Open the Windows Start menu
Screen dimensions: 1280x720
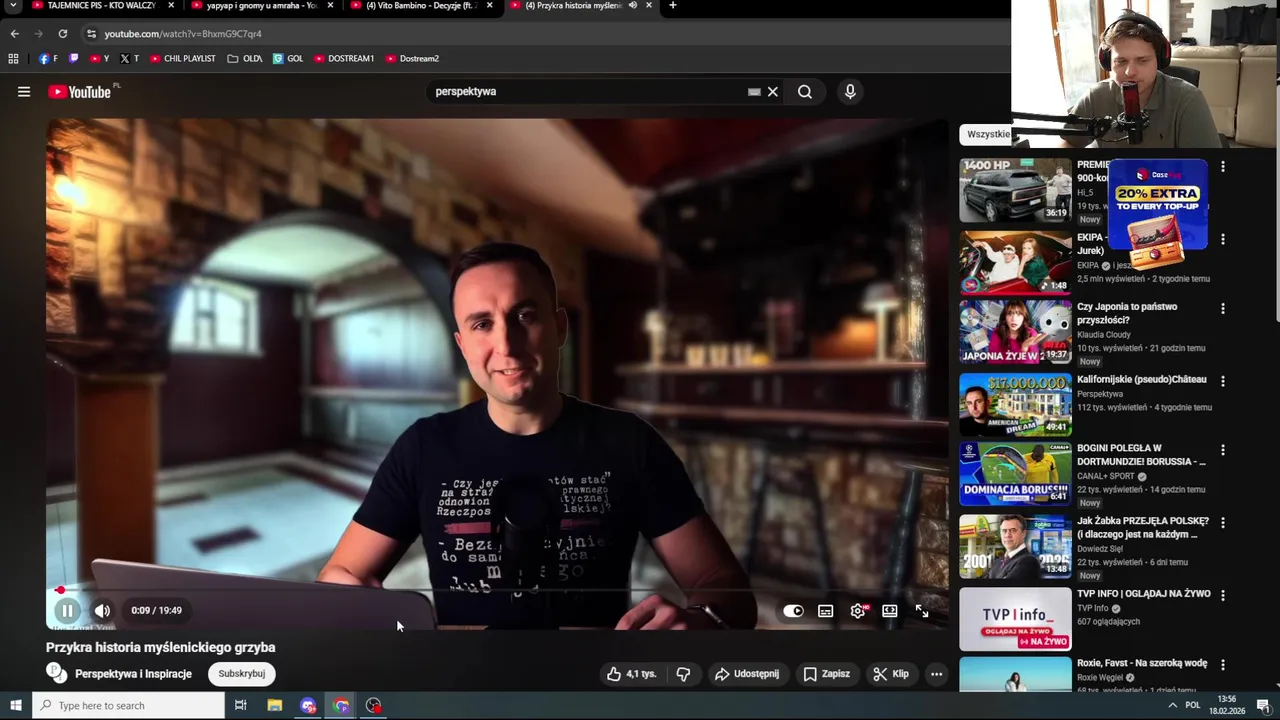tap(15, 706)
